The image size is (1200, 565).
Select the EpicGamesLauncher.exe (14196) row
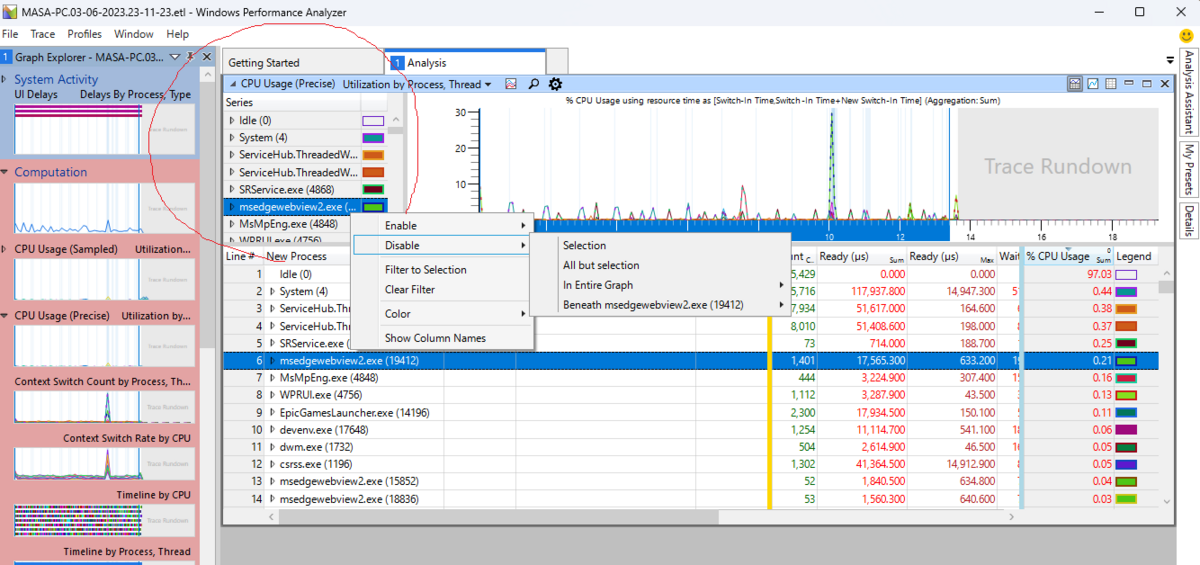tap(690, 412)
